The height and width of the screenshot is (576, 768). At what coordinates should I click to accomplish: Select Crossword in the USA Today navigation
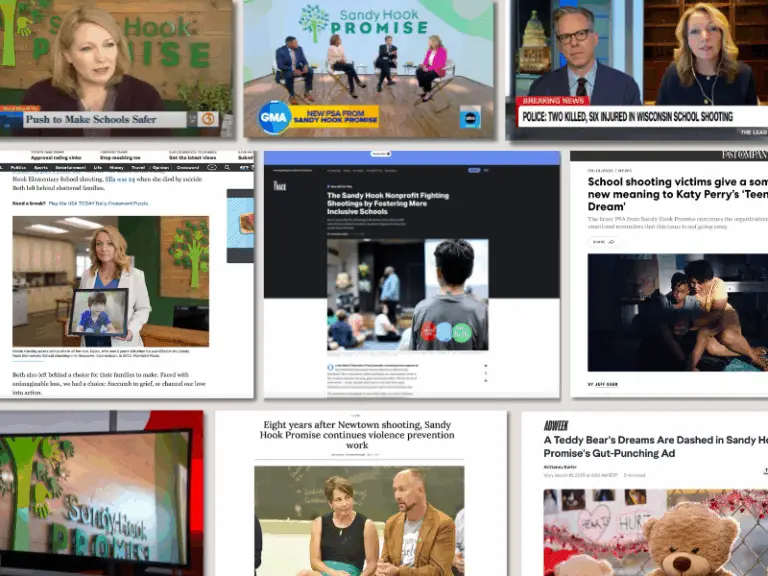(x=188, y=168)
